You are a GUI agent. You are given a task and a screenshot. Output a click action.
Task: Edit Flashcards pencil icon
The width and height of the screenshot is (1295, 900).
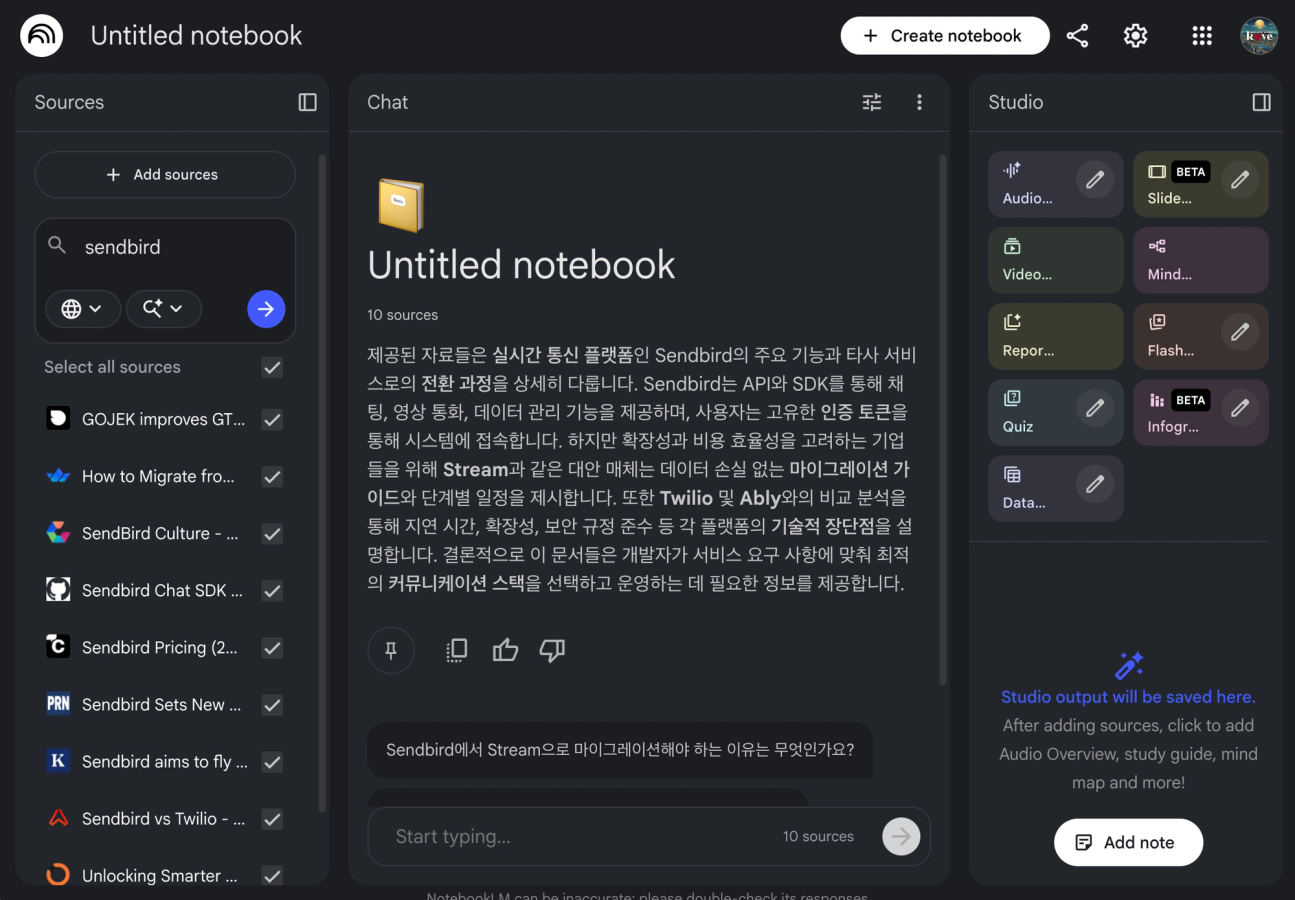(1240, 332)
